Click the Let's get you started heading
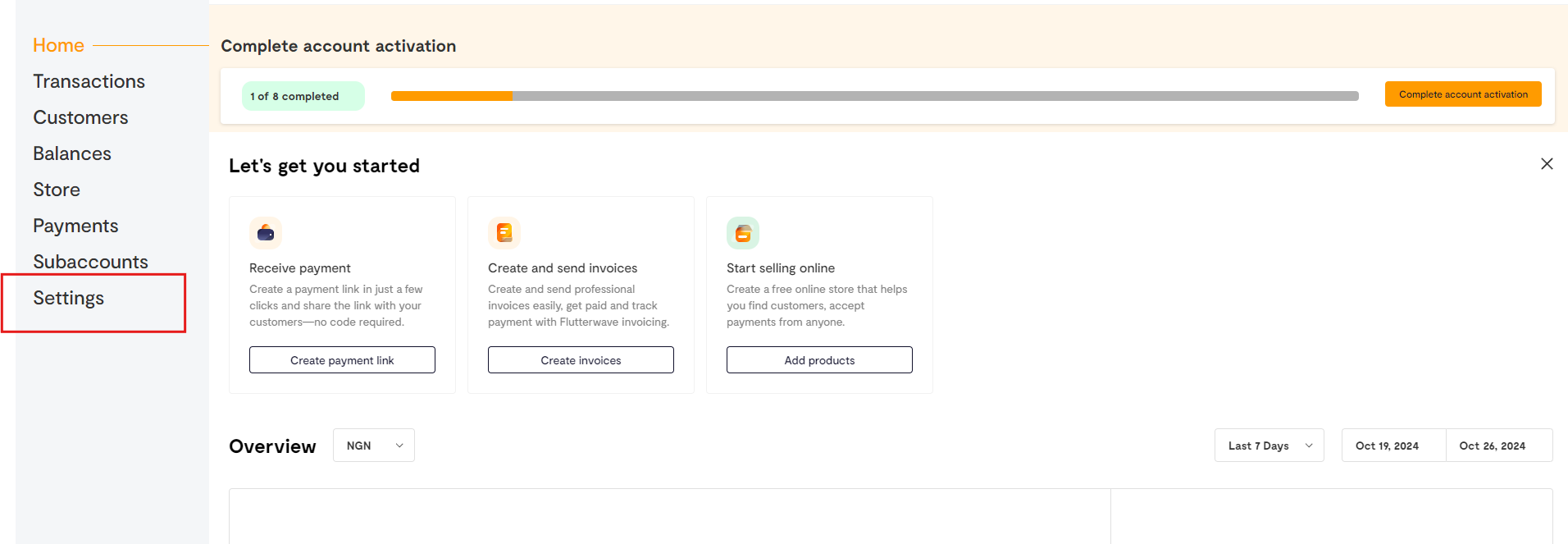Screen dimensions: 1568x544 324,166
